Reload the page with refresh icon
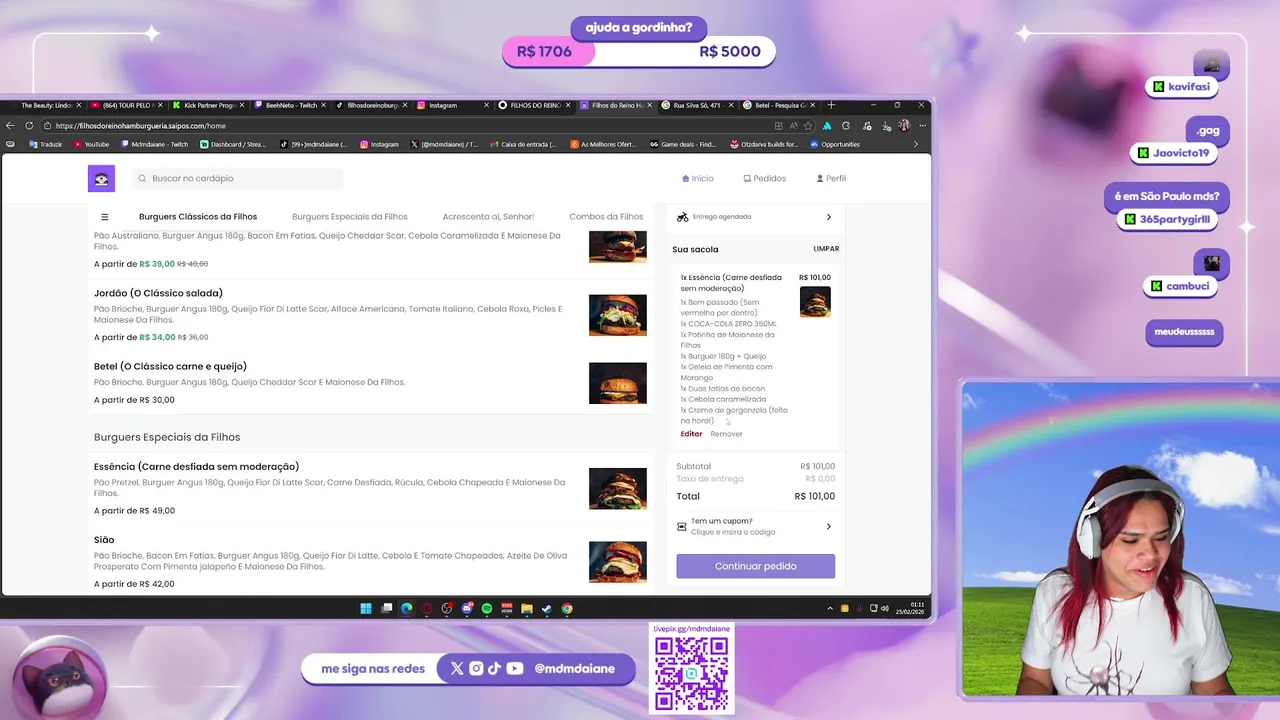The height and width of the screenshot is (720, 1280). 29,126
